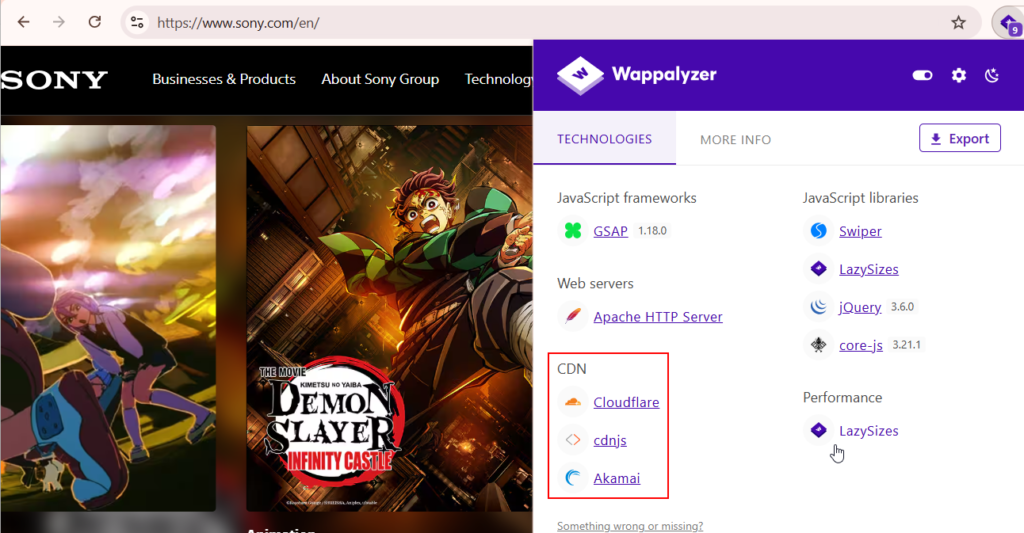Click the SONY logo
This screenshot has width=1024, height=533.
click(x=54, y=80)
